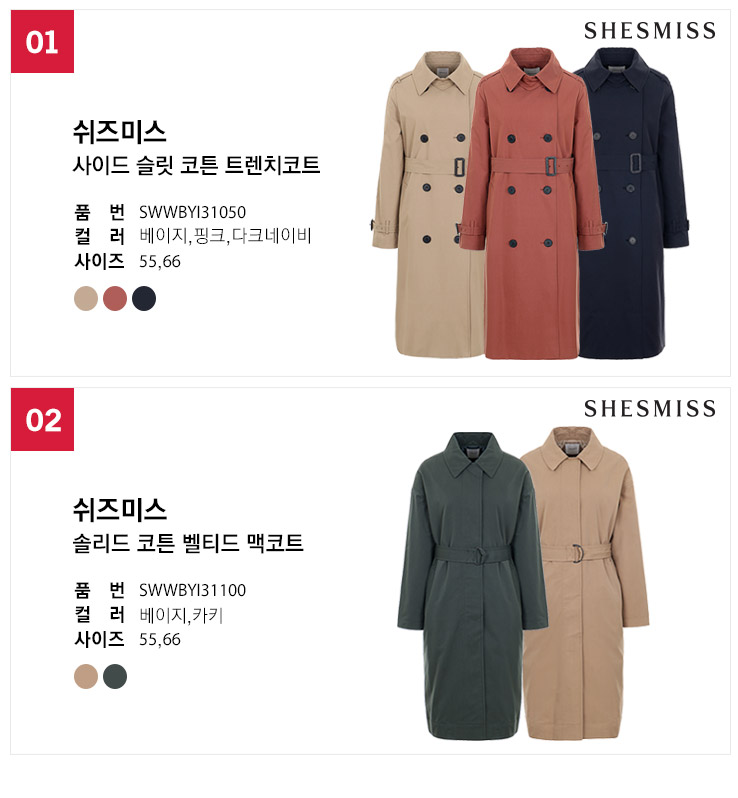Click the SHESMISS logo in second card
The image size is (738, 798).
point(649,409)
